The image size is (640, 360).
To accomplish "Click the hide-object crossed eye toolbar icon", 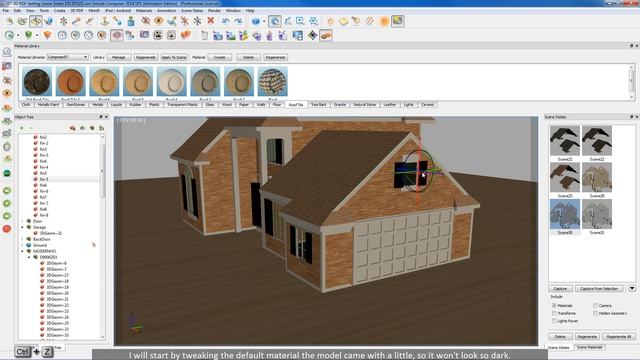I will tap(145, 21).
